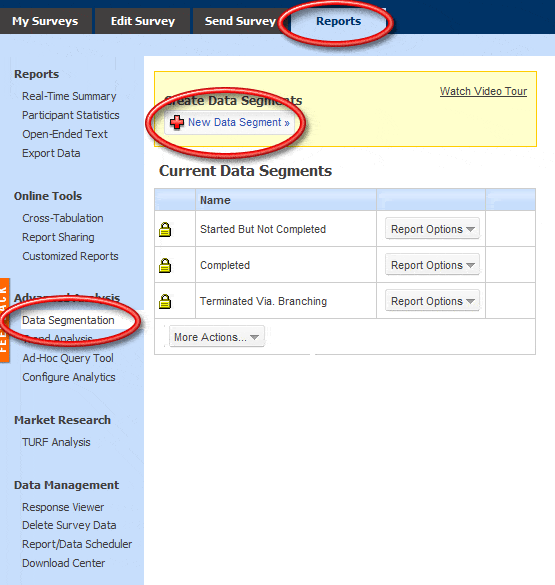
Task: Click the New Data Segment link
Action: tap(239, 122)
